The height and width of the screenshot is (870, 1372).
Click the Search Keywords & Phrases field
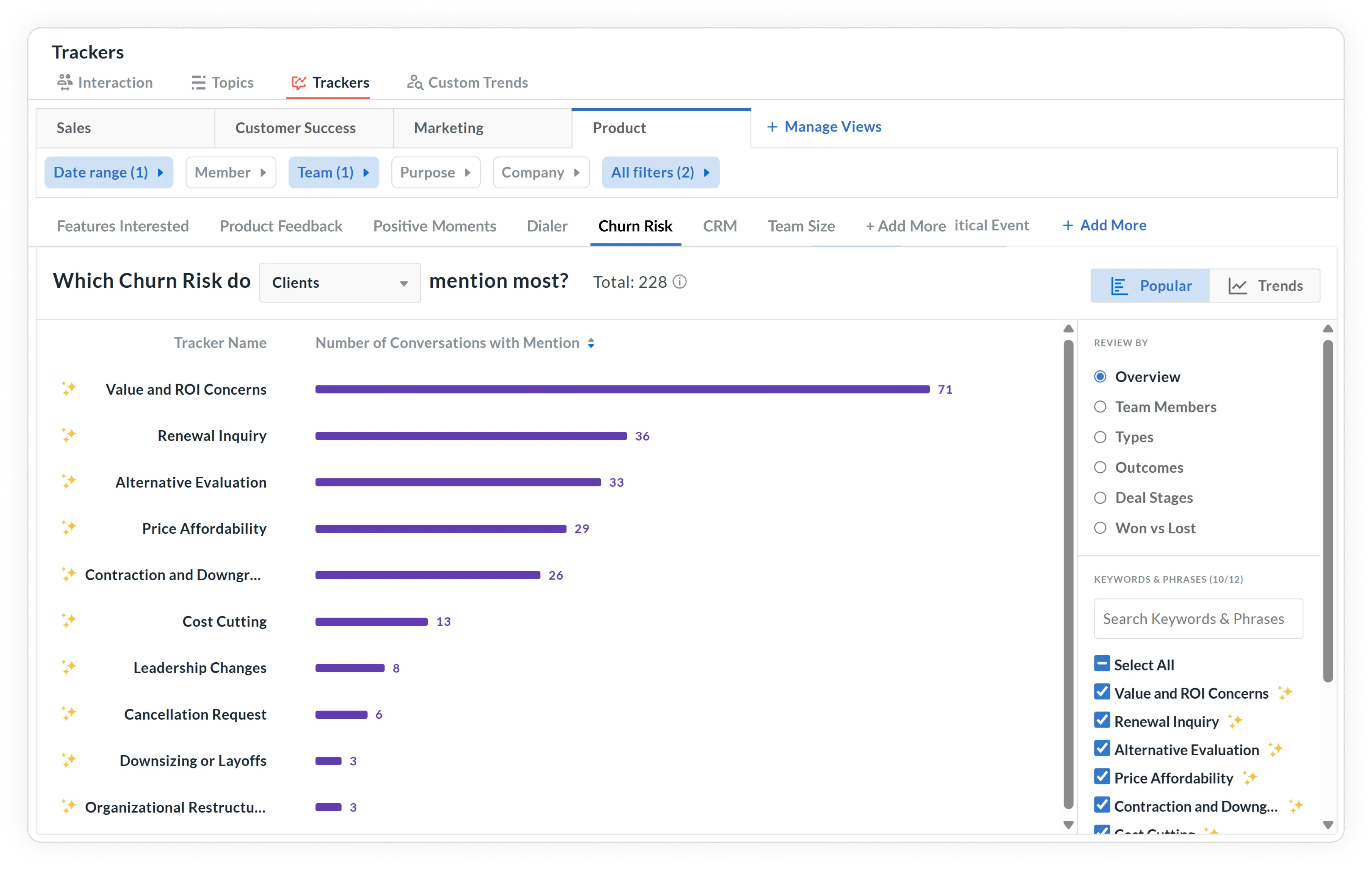1198,619
